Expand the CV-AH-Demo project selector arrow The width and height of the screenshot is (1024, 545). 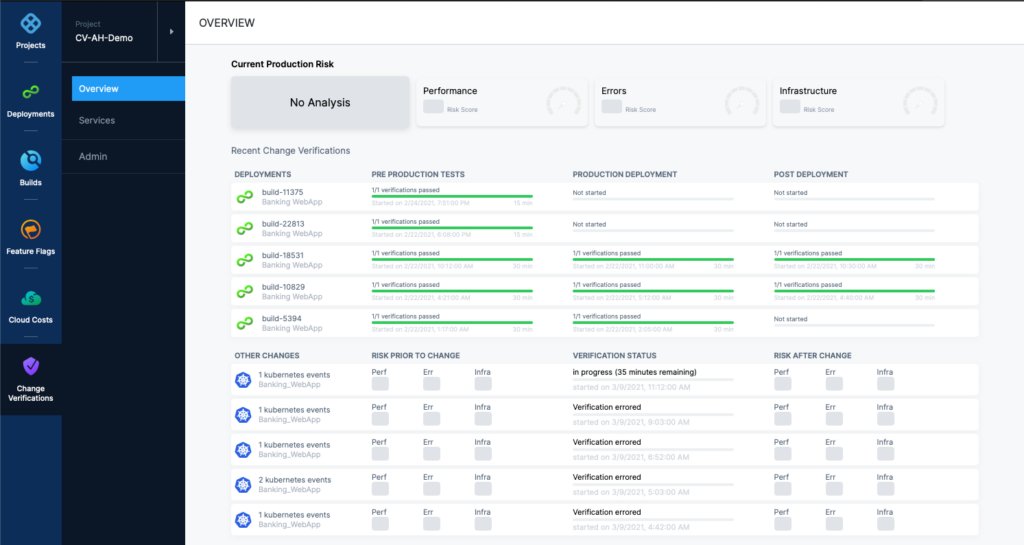172,31
